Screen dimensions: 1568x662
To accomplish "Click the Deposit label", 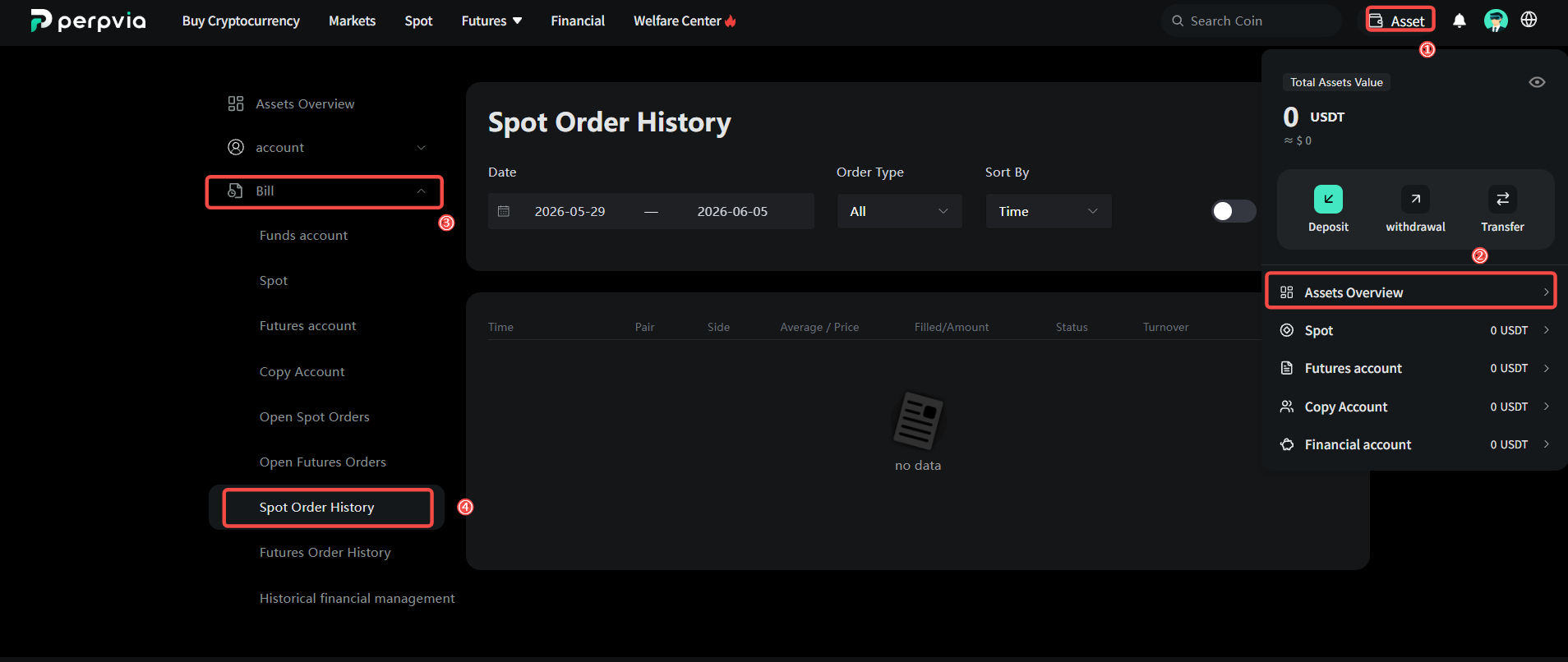I will (x=1328, y=227).
